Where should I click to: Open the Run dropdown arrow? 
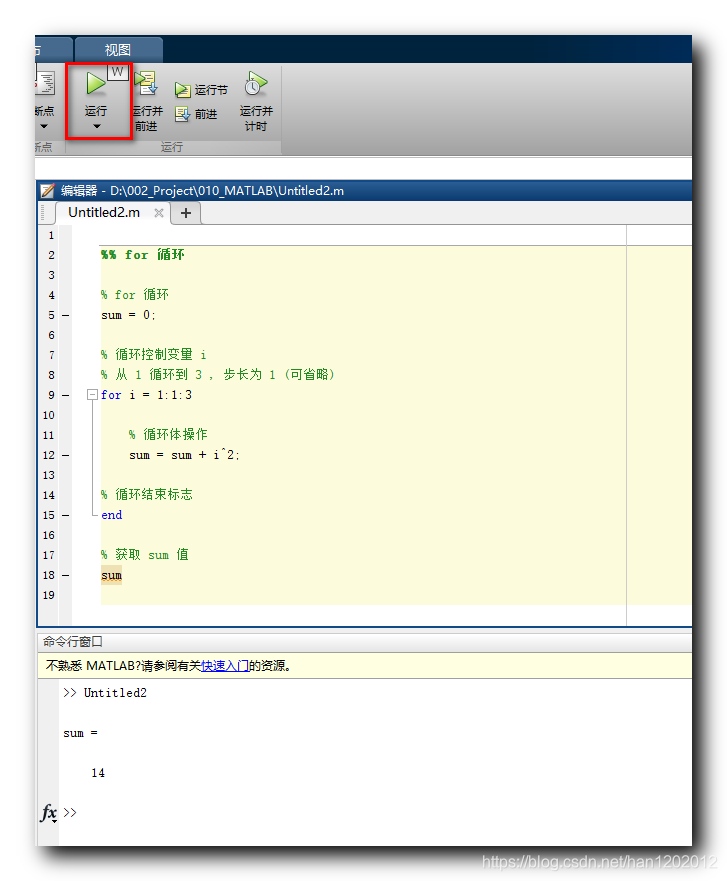pos(97,126)
